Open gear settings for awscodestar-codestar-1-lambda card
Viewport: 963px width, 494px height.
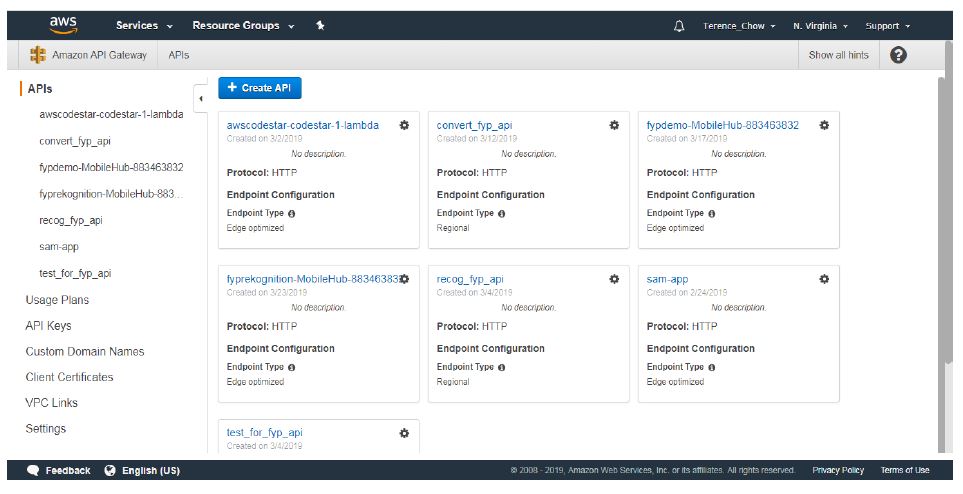coord(404,125)
